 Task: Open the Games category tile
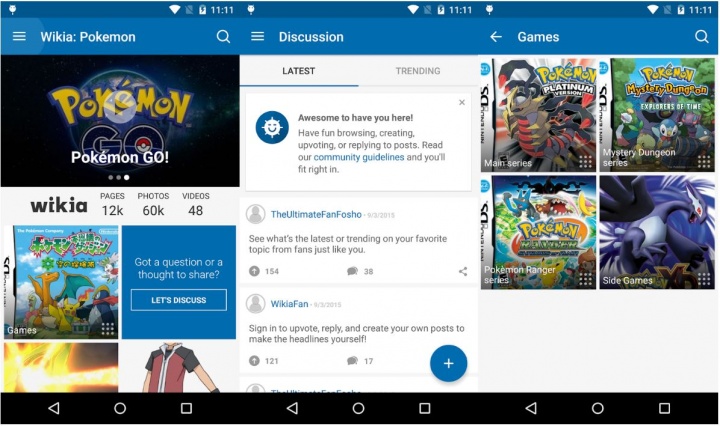point(61,282)
